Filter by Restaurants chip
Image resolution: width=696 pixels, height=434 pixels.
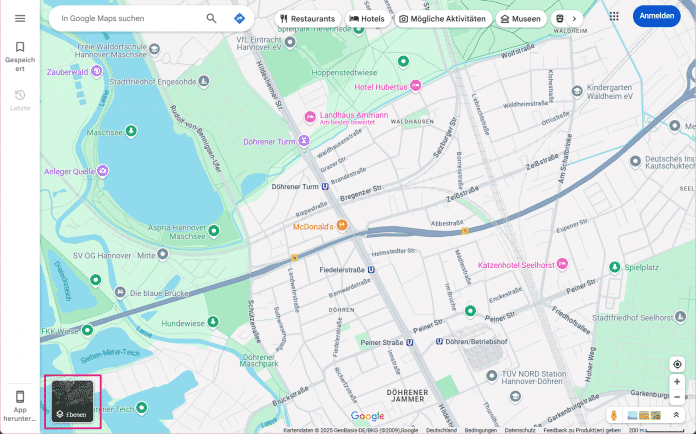[307, 18]
